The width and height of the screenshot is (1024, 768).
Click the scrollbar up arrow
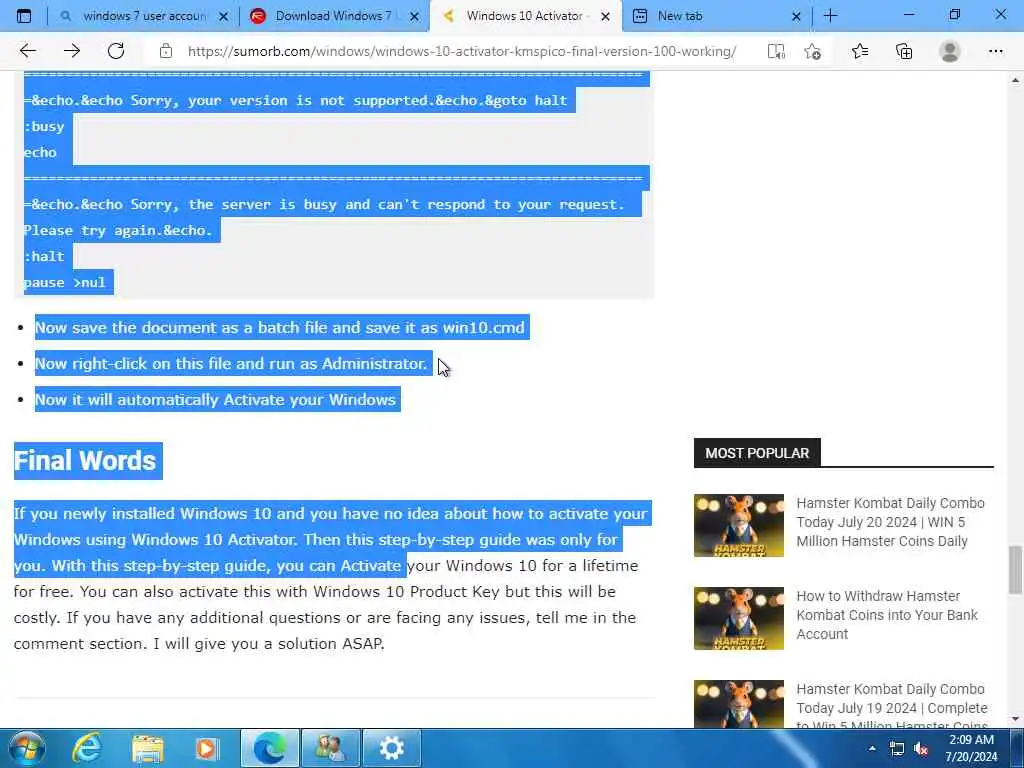[1016, 80]
